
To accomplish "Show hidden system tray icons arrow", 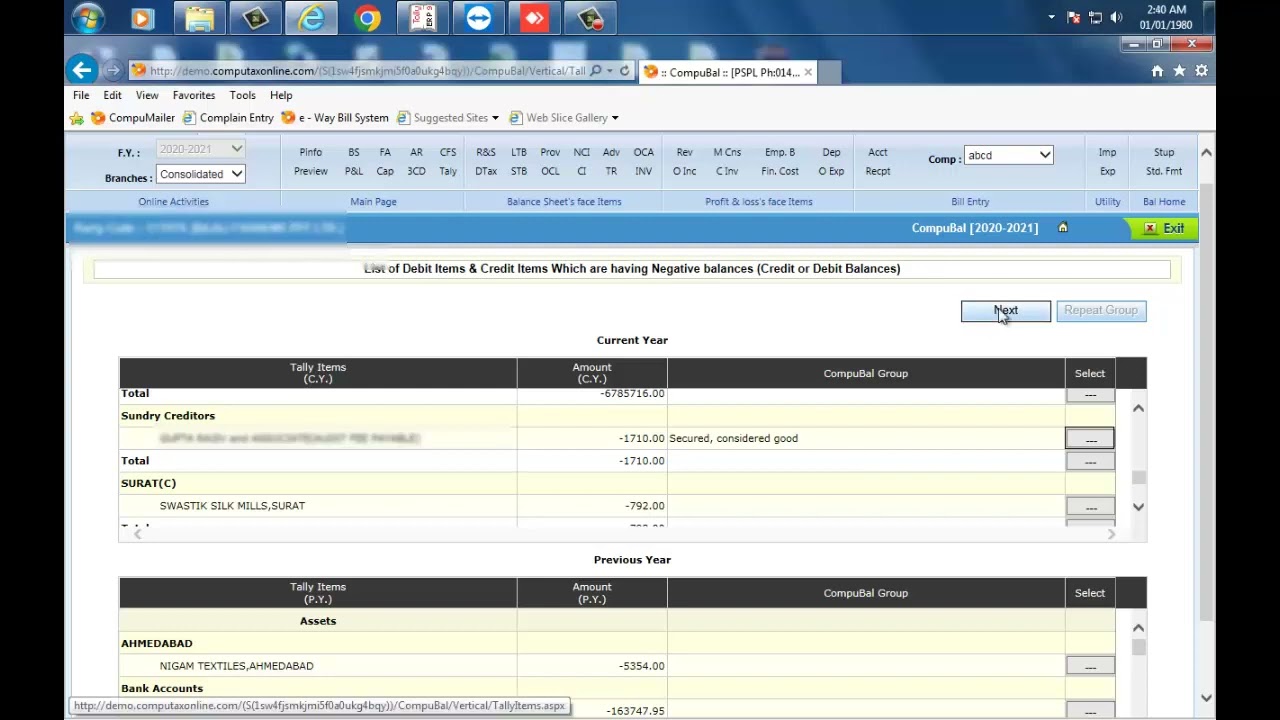I will pos(1051,18).
